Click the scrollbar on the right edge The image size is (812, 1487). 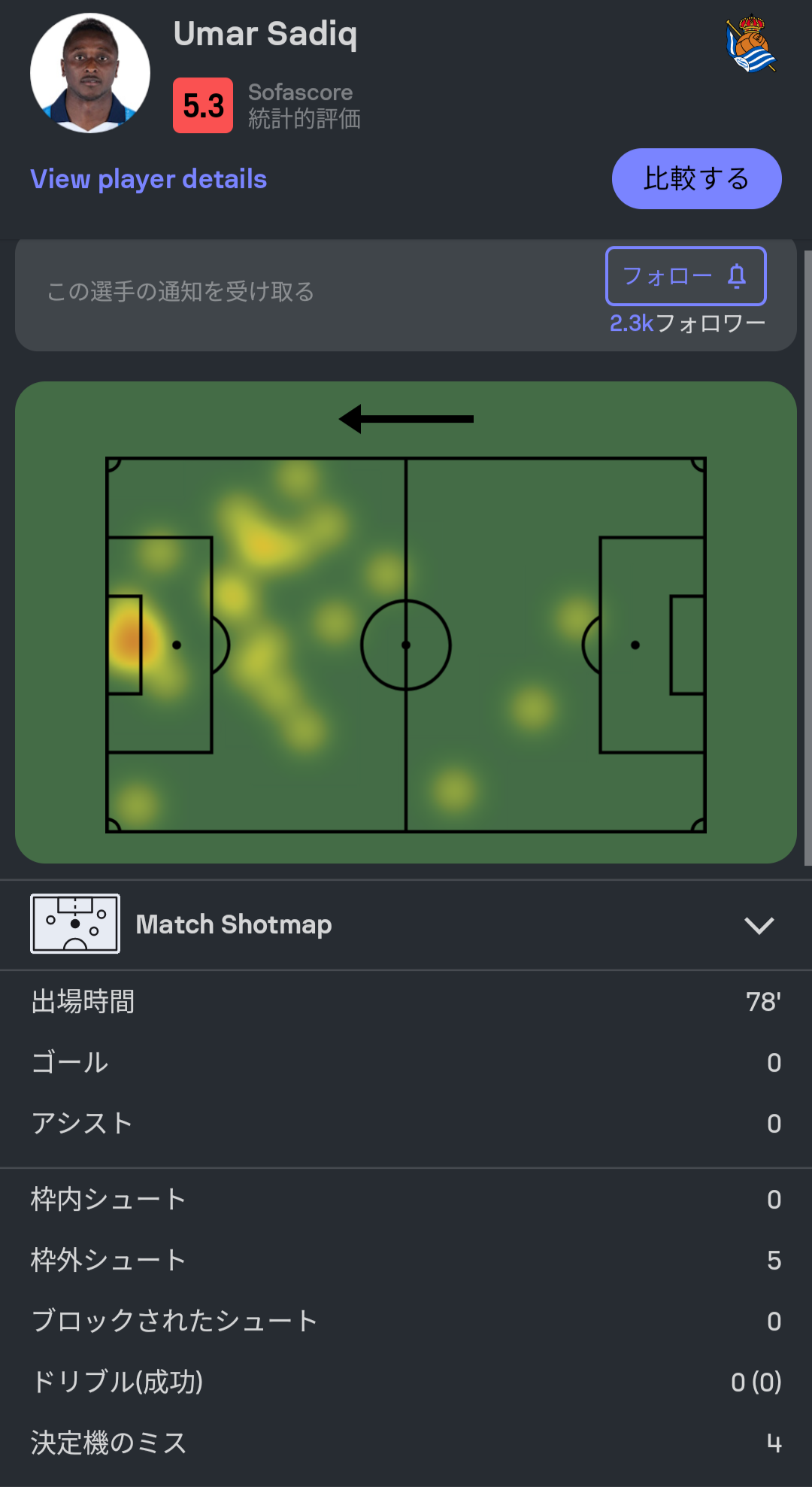pos(807,557)
